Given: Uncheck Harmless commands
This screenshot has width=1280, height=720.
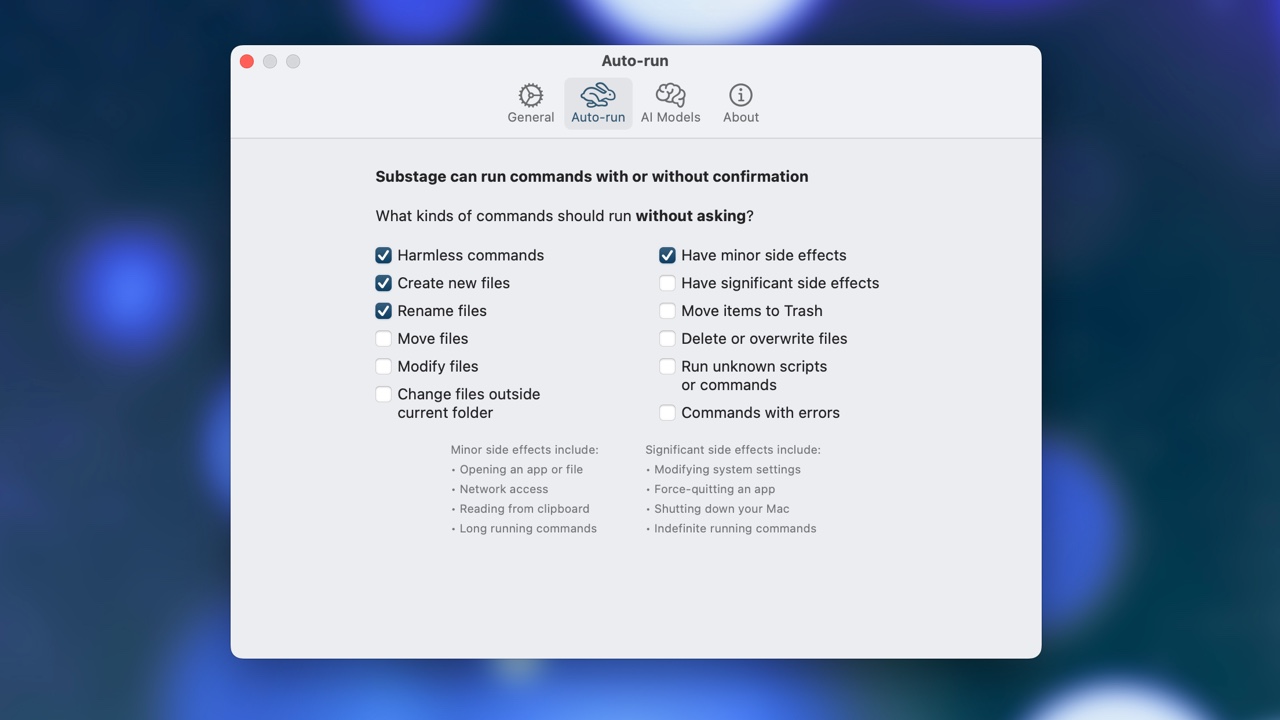Looking at the screenshot, I should (383, 255).
